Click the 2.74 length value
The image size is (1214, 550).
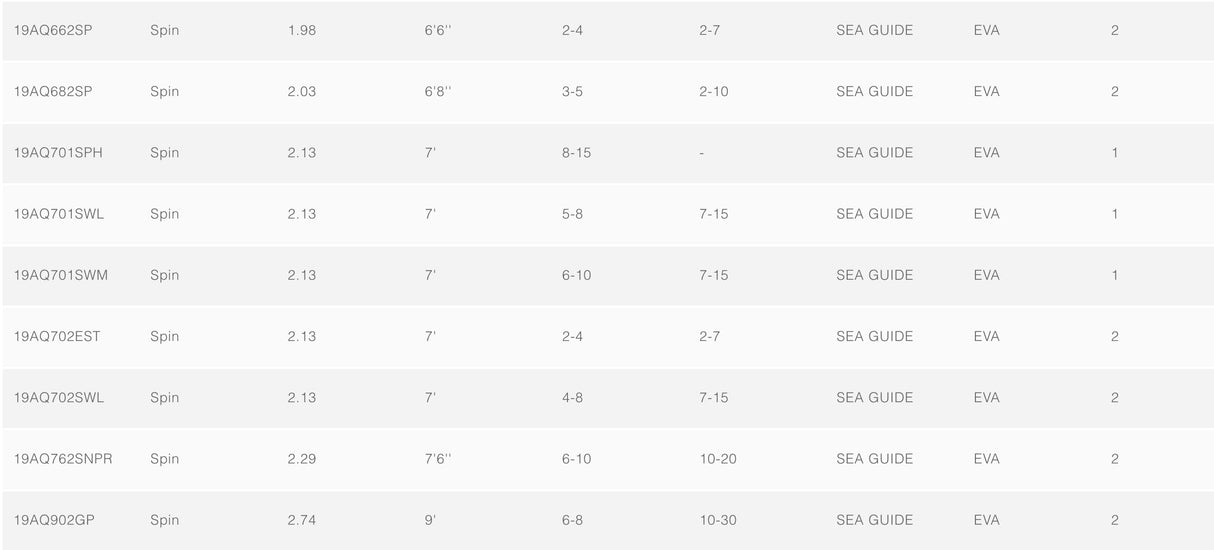pos(301,520)
